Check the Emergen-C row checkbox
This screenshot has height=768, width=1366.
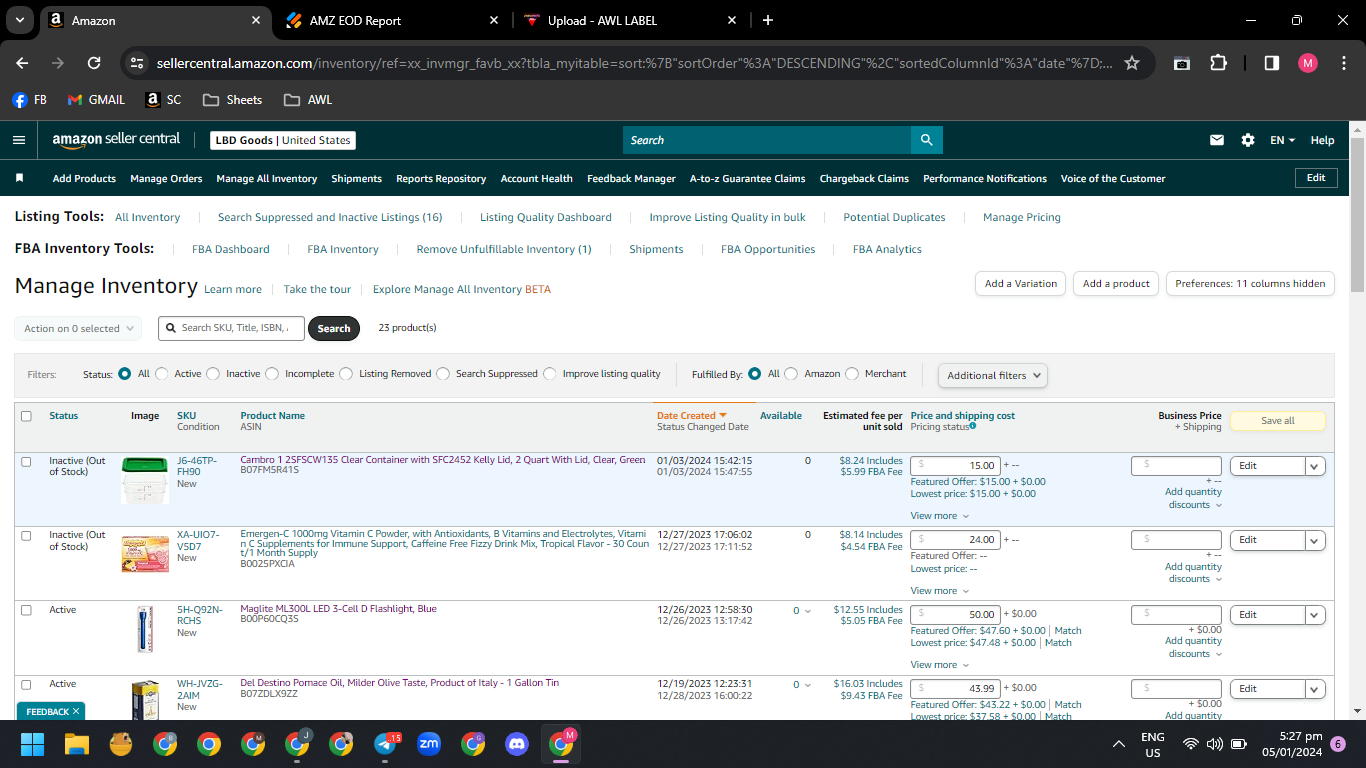(x=26, y=535)
